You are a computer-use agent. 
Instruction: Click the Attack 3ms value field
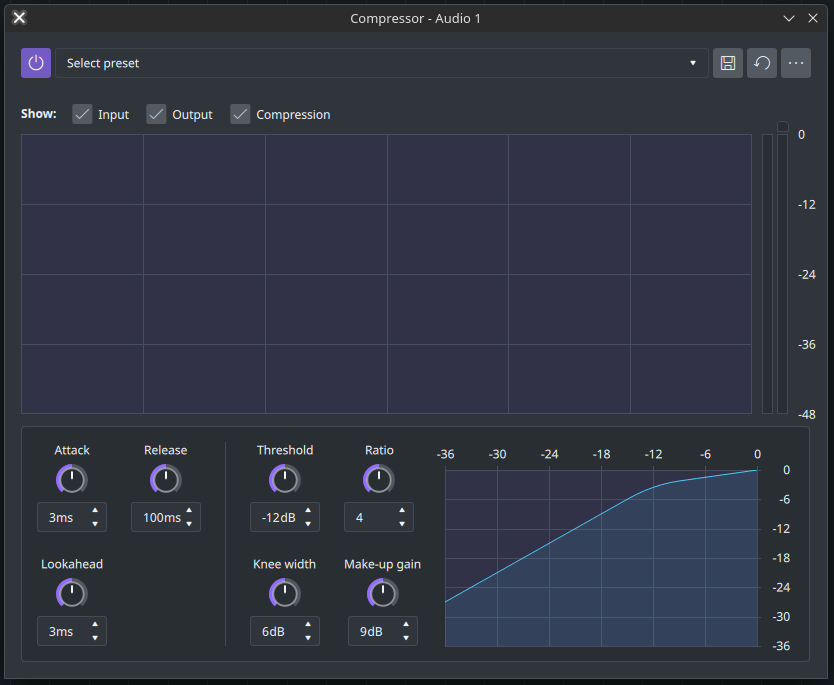(x=72, y=517)
